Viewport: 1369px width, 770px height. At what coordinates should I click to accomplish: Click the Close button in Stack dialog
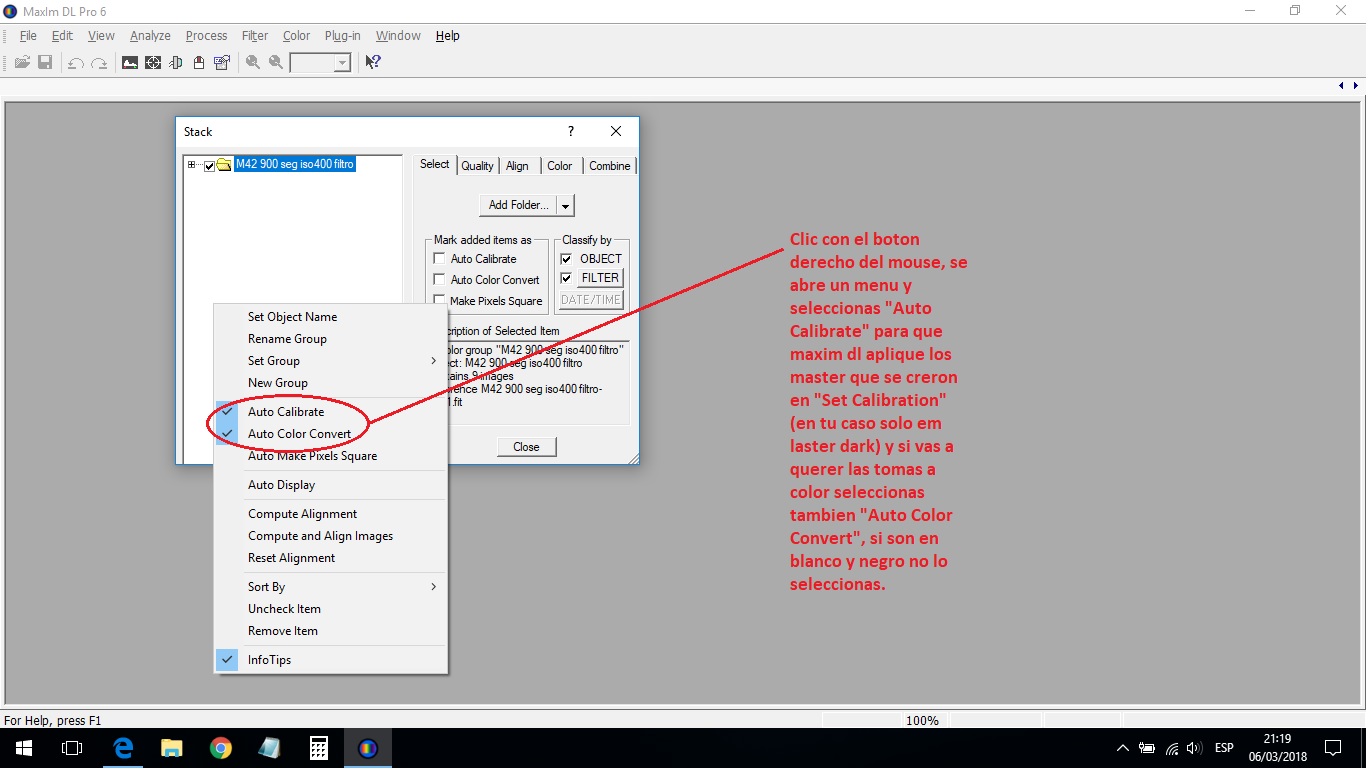(526, 447)
